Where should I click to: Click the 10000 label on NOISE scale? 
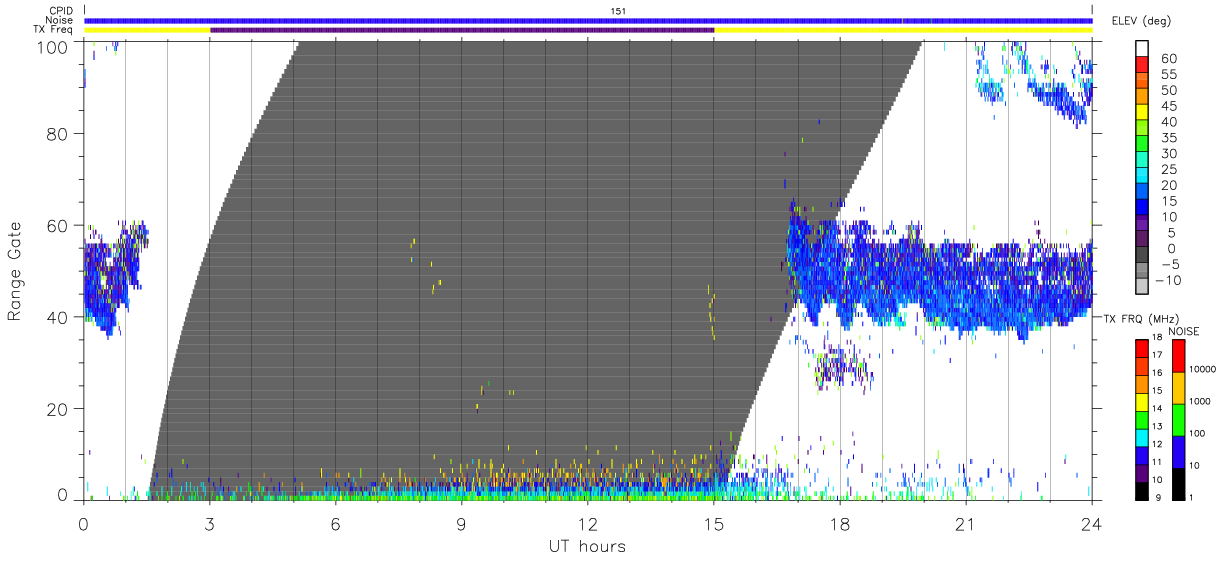[x=1204, y=369]
